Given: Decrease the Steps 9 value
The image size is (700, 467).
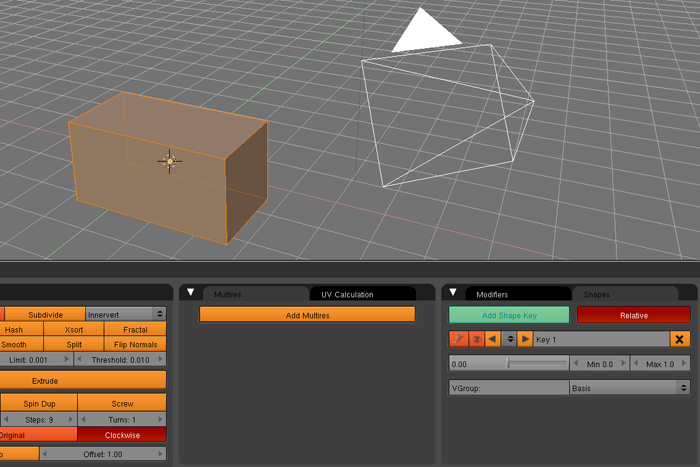Looking at the screenshot, I should 6,419.
